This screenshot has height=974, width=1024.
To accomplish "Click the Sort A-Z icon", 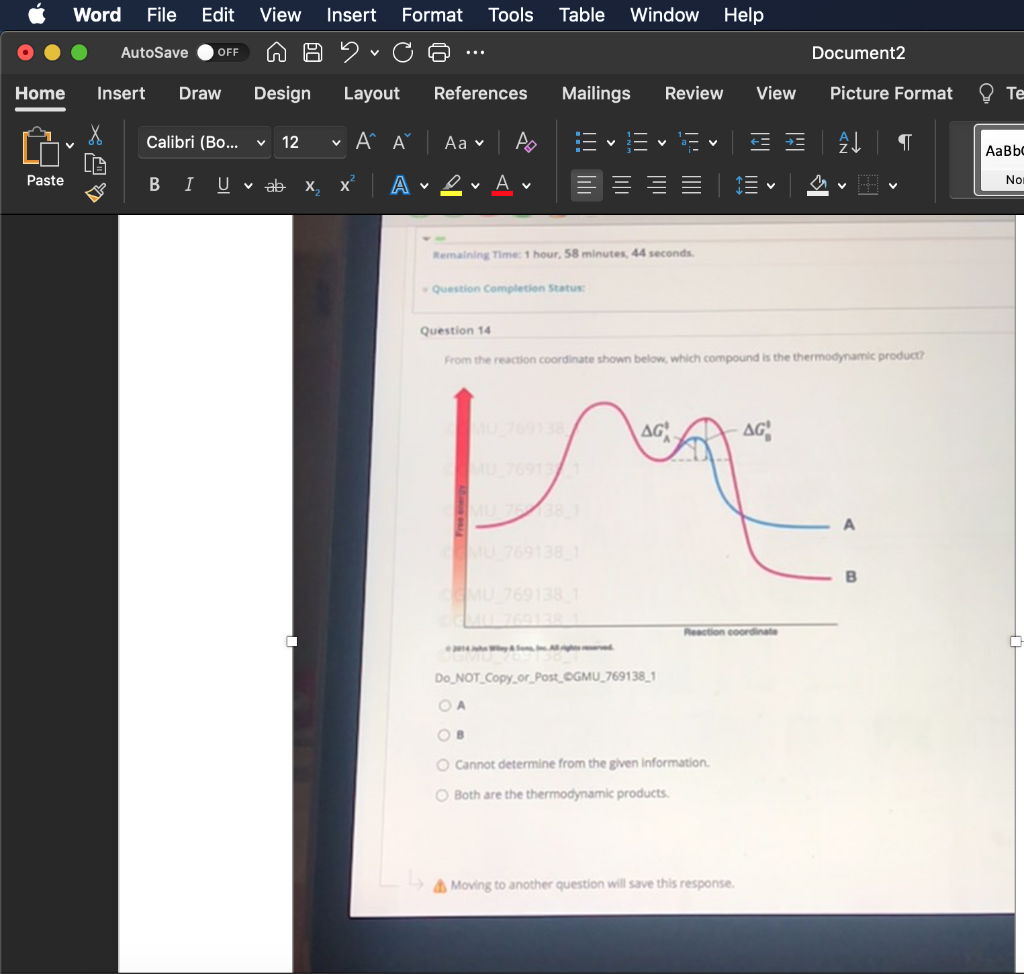I will (x=847, y=142).
